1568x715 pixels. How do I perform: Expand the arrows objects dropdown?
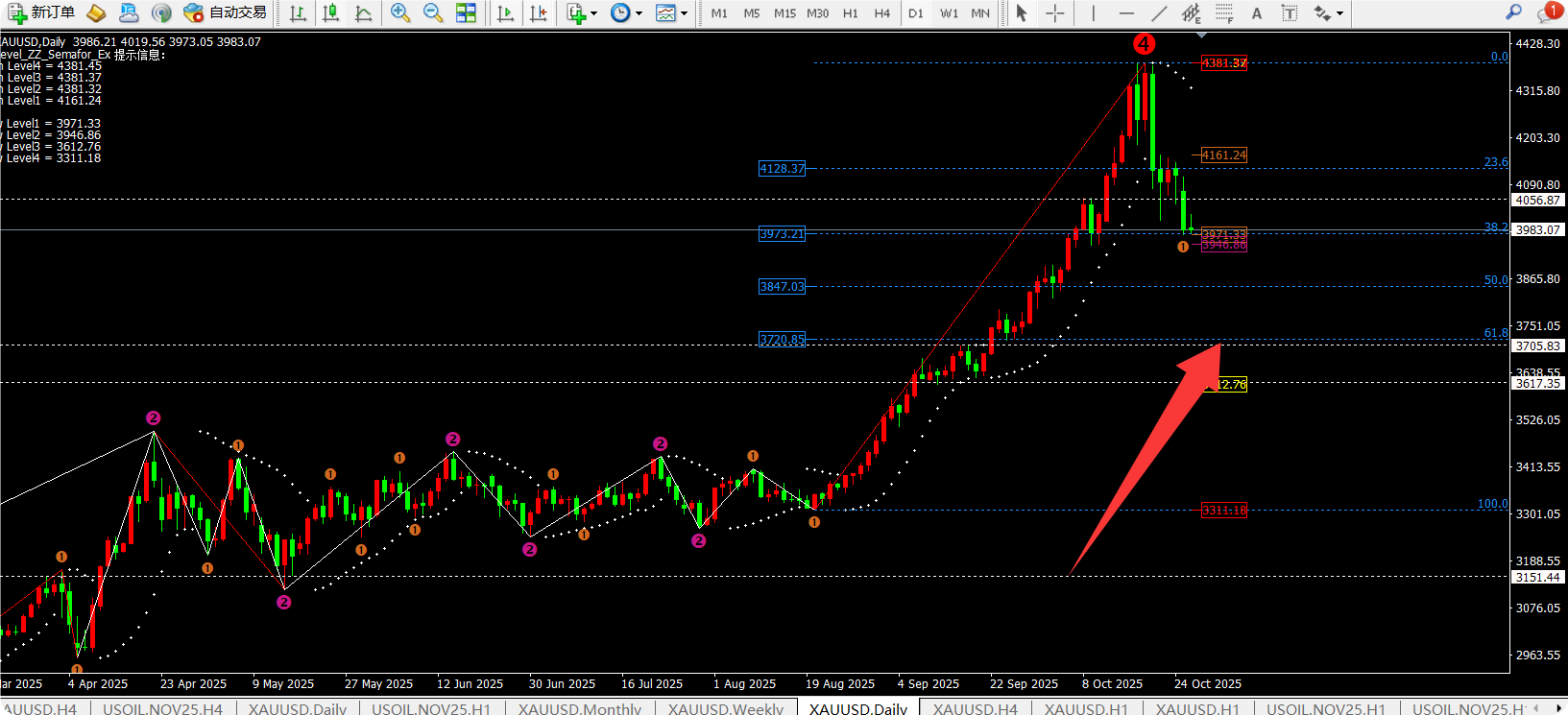click(1340, 13)
